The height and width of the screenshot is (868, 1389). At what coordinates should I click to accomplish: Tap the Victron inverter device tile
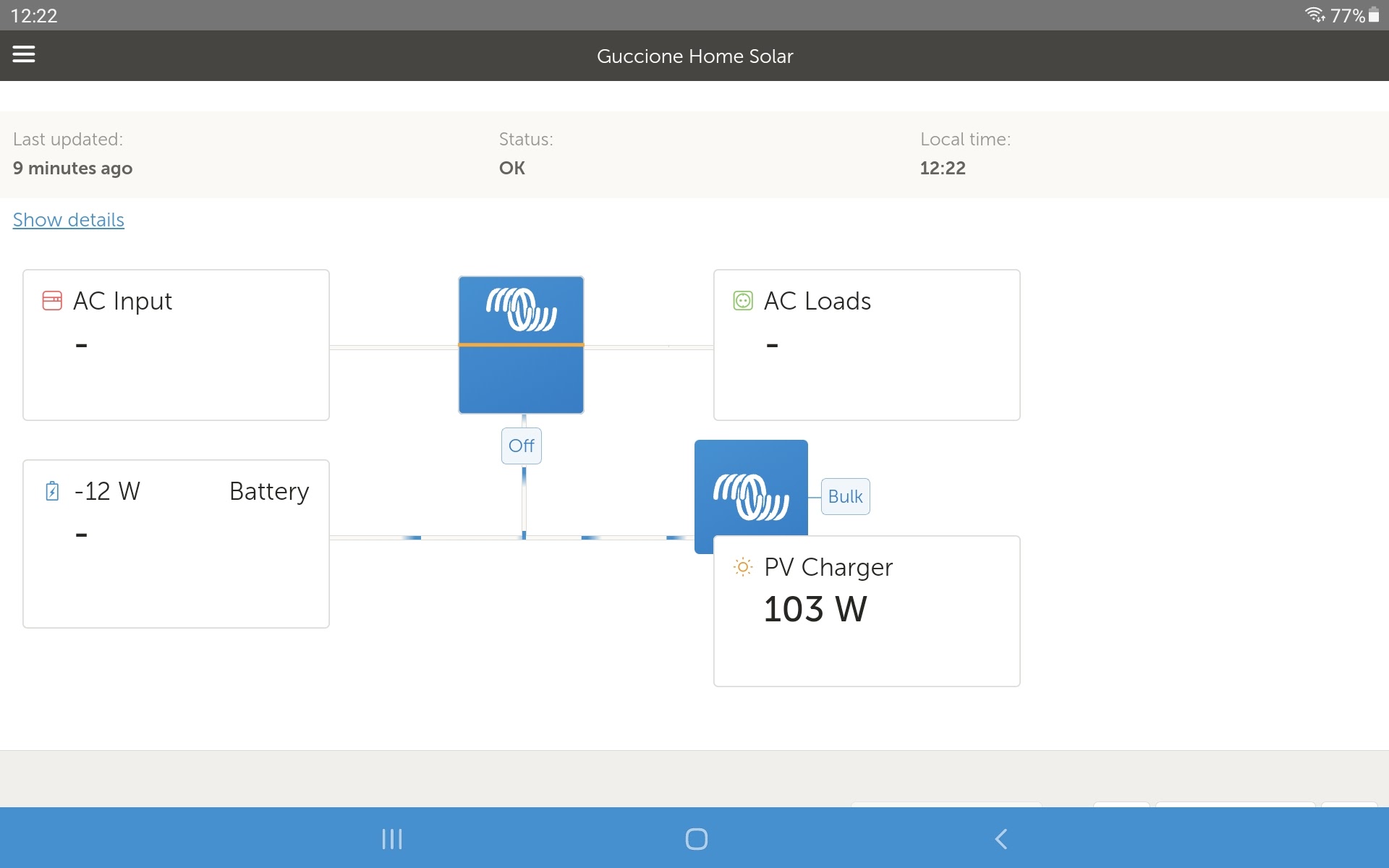[521, 345]
